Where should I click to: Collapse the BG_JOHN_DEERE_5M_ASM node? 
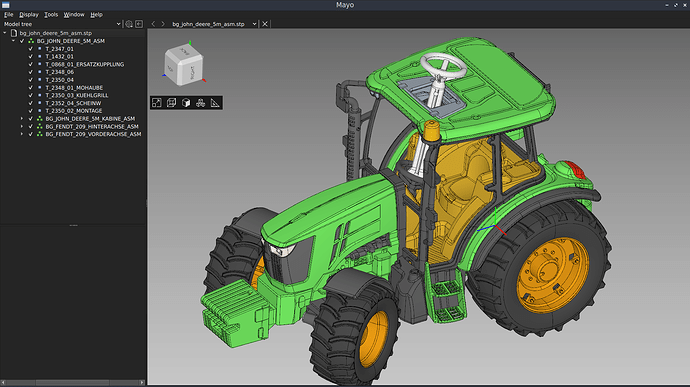[13, 41]
